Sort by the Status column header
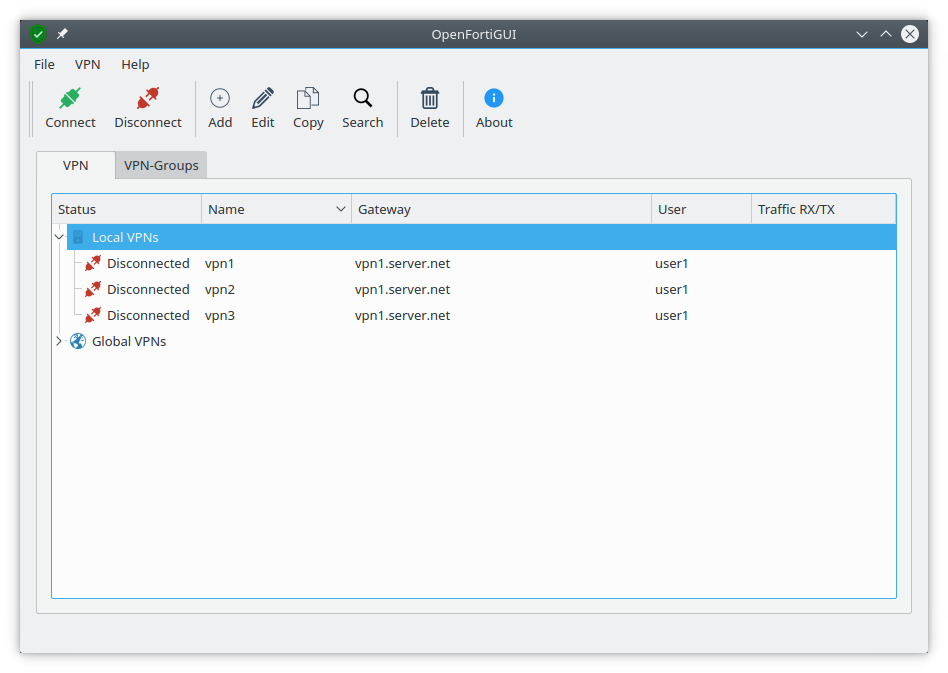 [x=126, y=209]
